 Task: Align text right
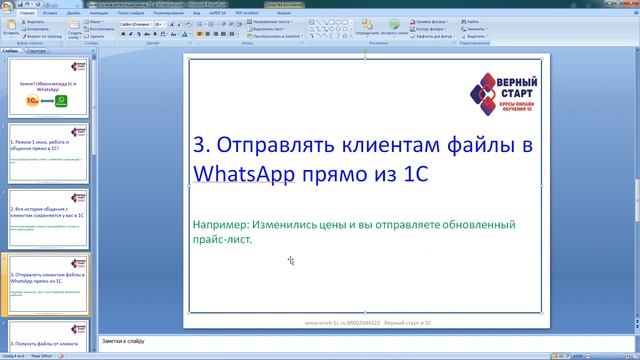tap(216, 34)
